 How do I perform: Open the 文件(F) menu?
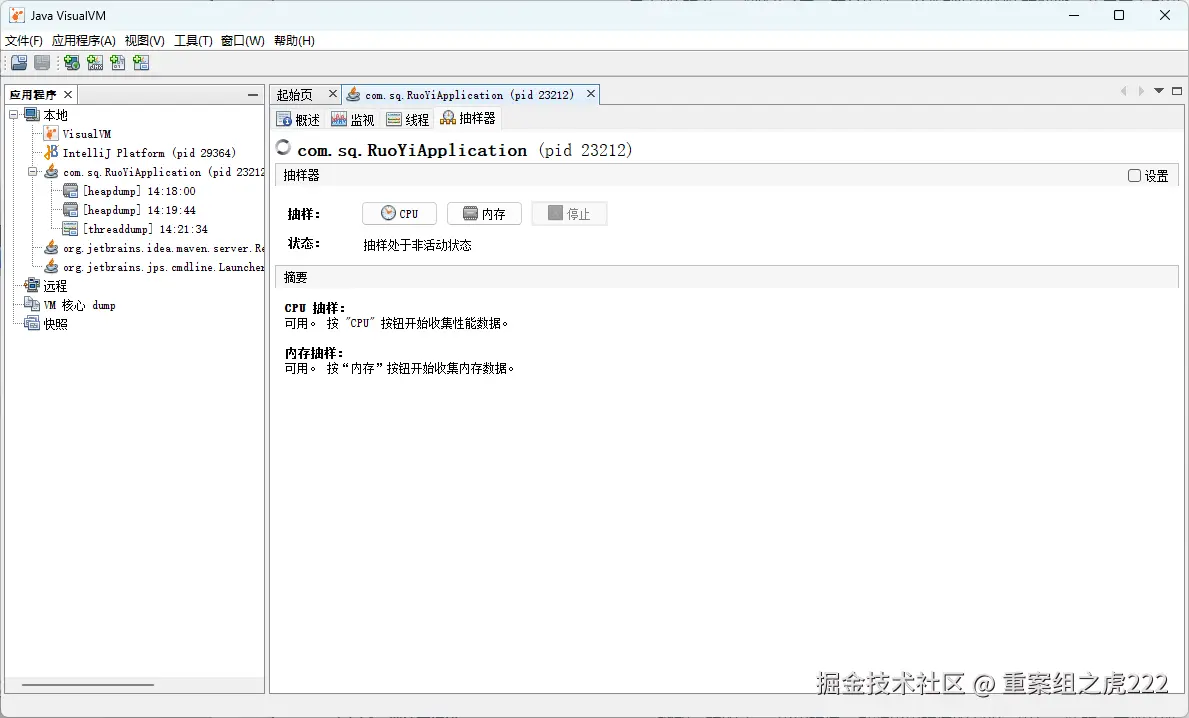coord(24,41)
